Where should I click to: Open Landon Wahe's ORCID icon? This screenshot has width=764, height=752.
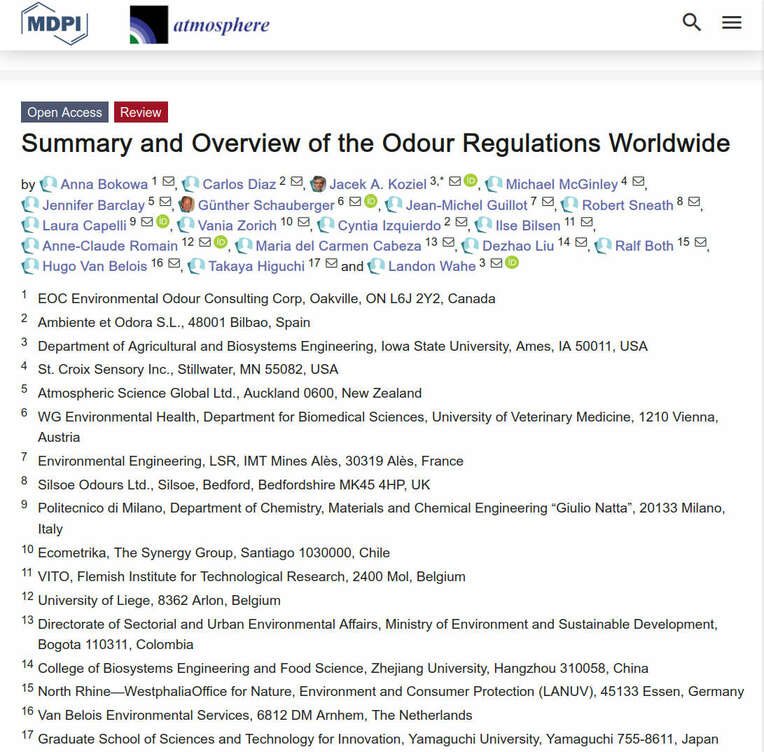[x=512, y=263]
